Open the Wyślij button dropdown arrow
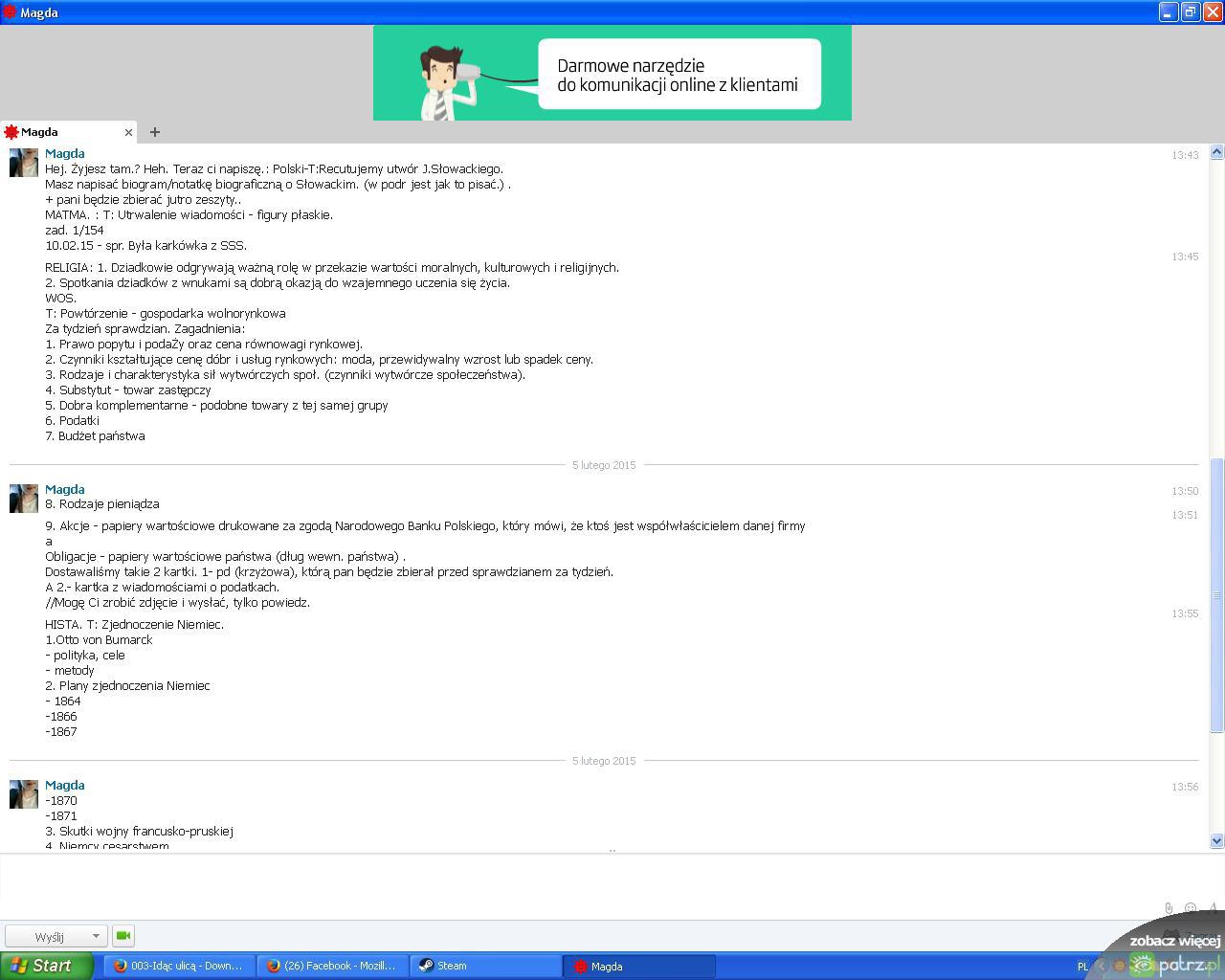 tap(96, 936)
